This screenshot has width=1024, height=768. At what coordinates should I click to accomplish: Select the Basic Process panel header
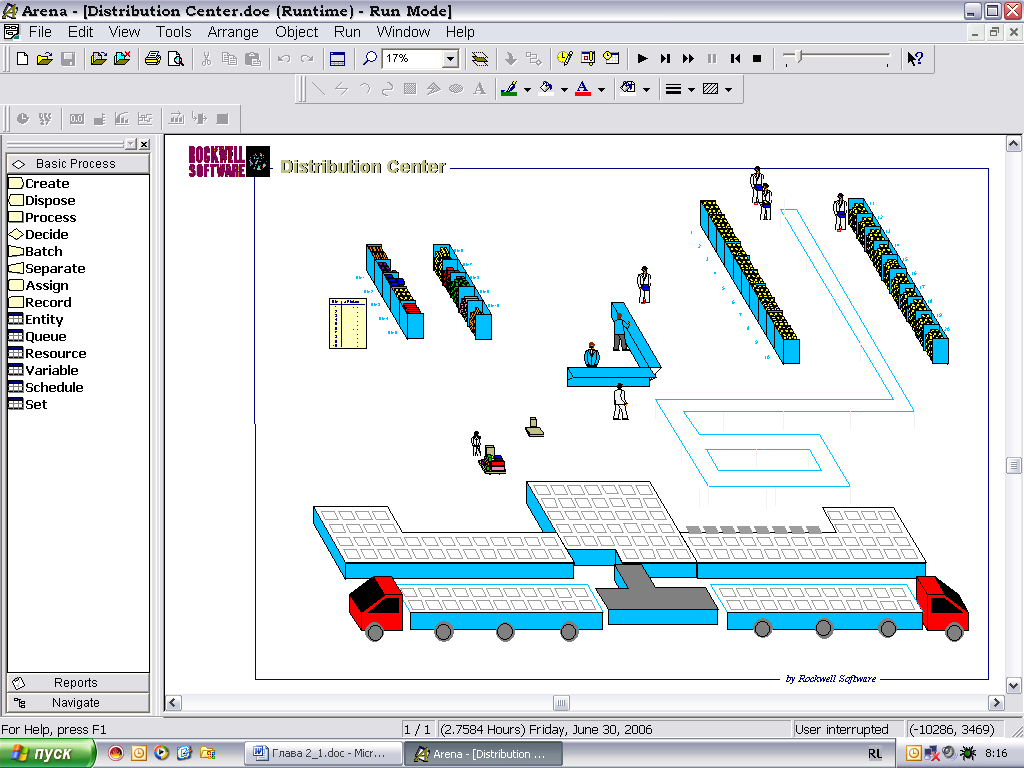click(x=78, y=164)
